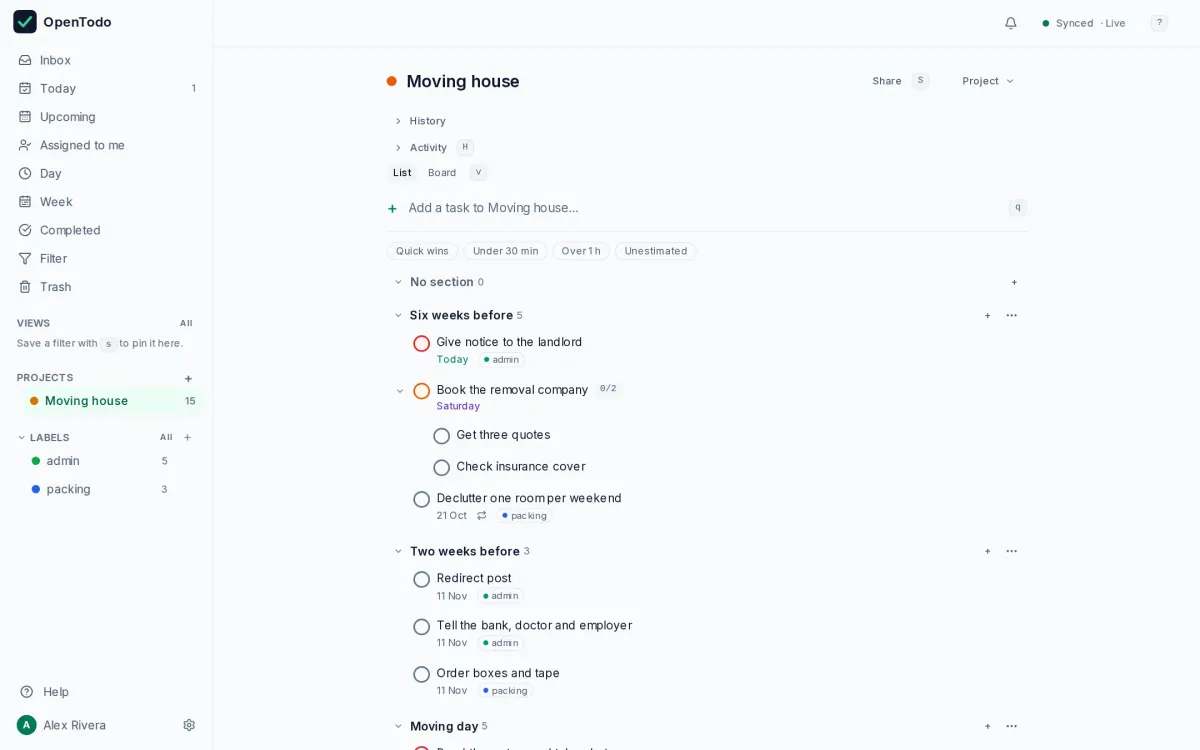Open Alex Rivera account
Screen dimensions: 1200x750
pyautogui.click(x=62, y=725)
